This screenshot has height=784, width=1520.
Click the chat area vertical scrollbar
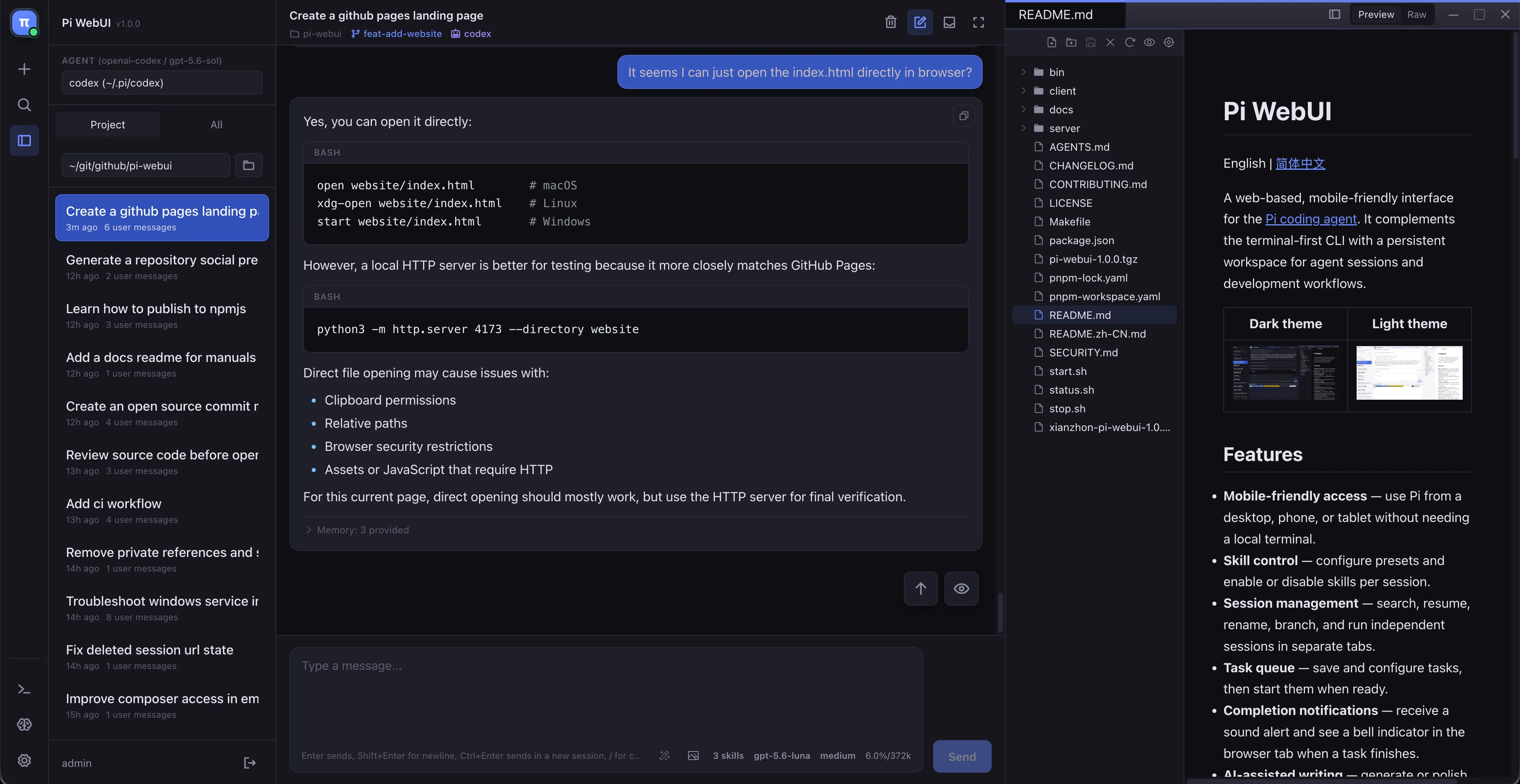999,612
